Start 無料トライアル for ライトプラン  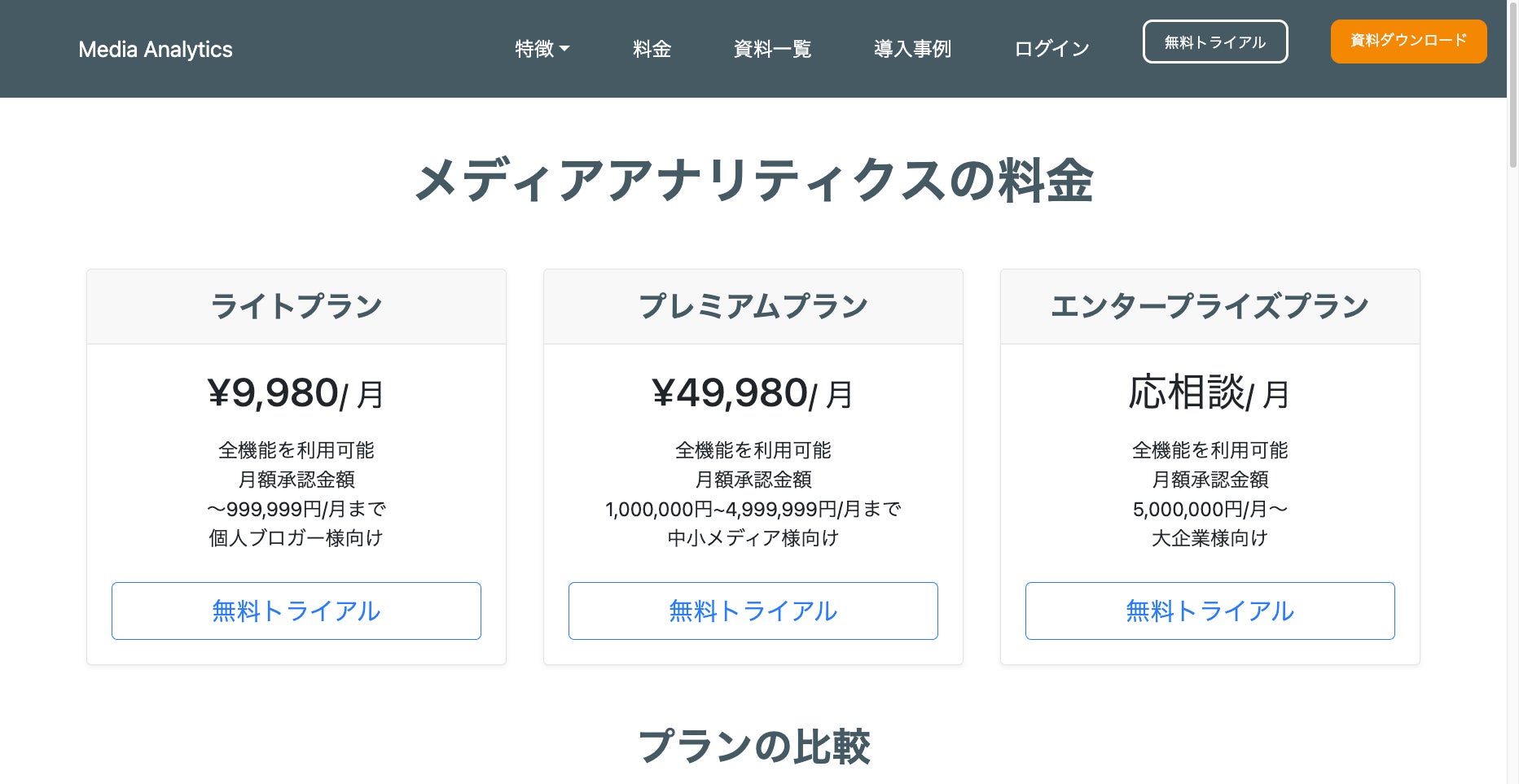pyautogui.click(x=296, y=611)
